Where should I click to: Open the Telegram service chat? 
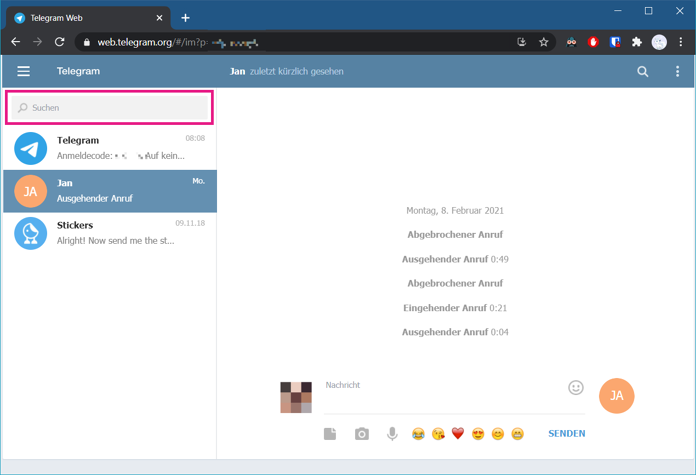point(110,148)
